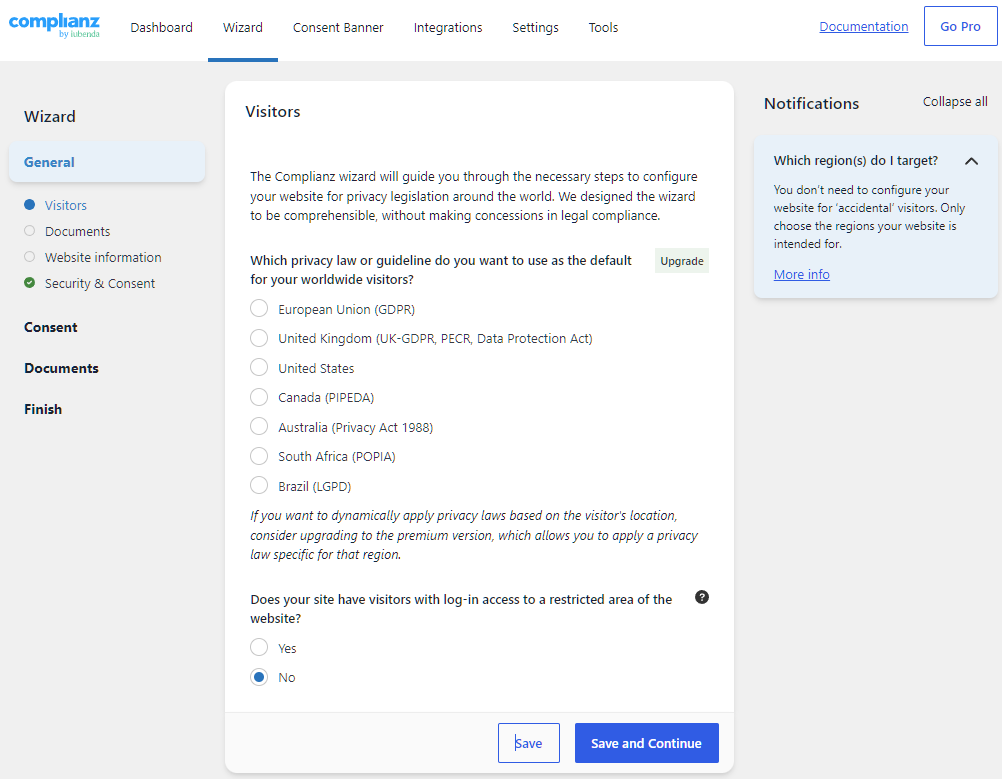Screen dimensions: 1002x779
Task: Open the bold Documents wizard section
Action: (x=61, y=368)
